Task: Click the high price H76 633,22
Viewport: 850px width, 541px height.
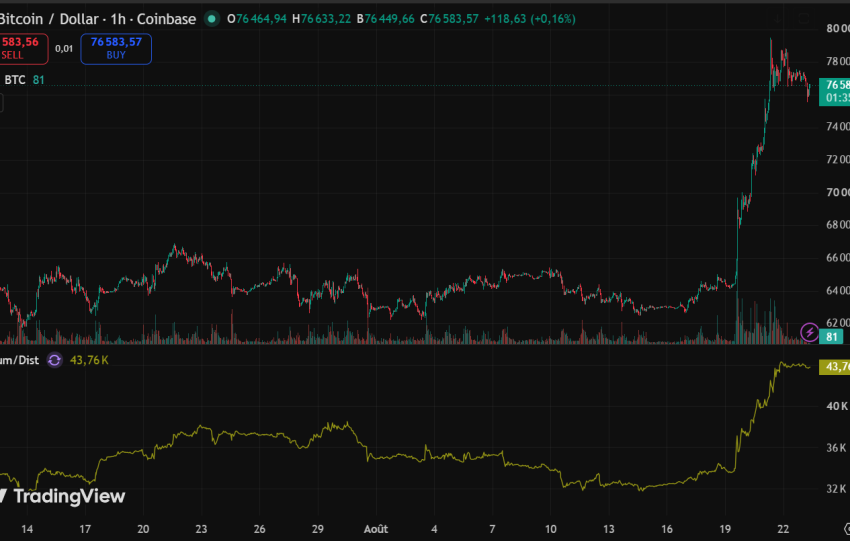Action: [x=321, y=19]
